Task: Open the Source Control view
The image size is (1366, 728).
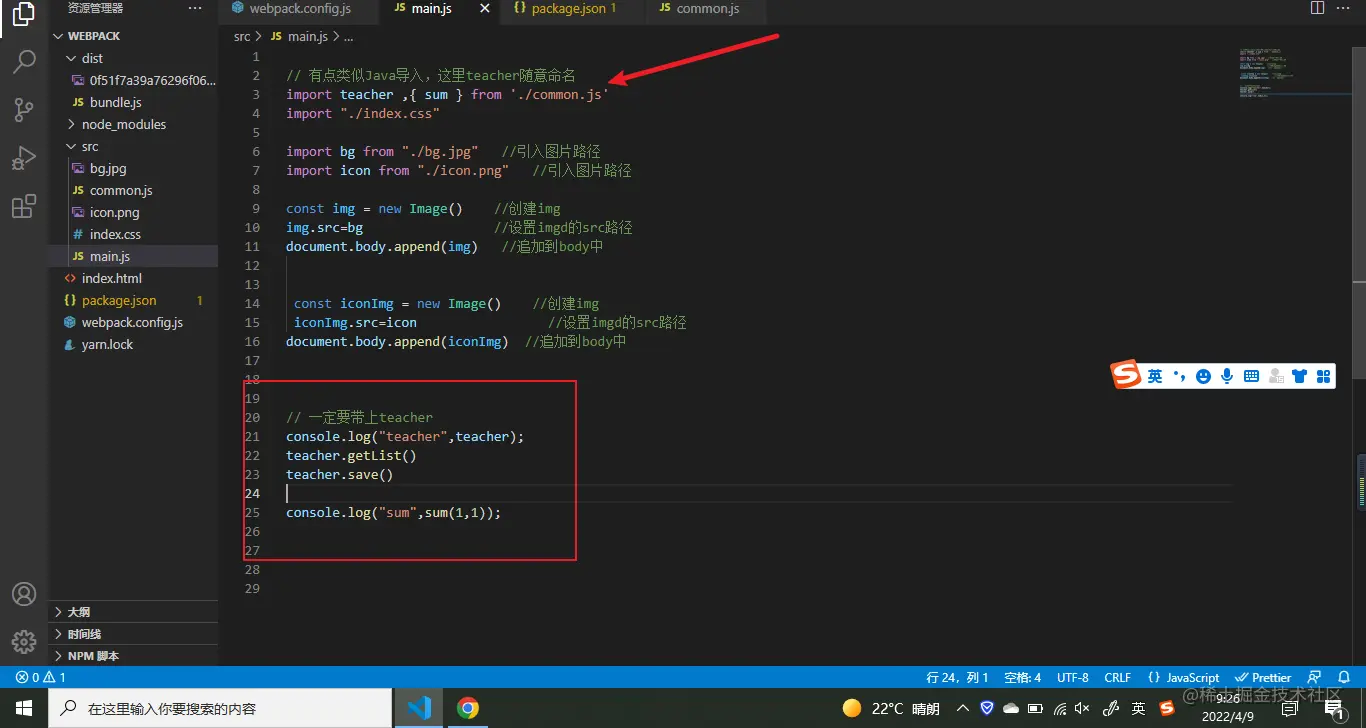Action: pos(24,110)
